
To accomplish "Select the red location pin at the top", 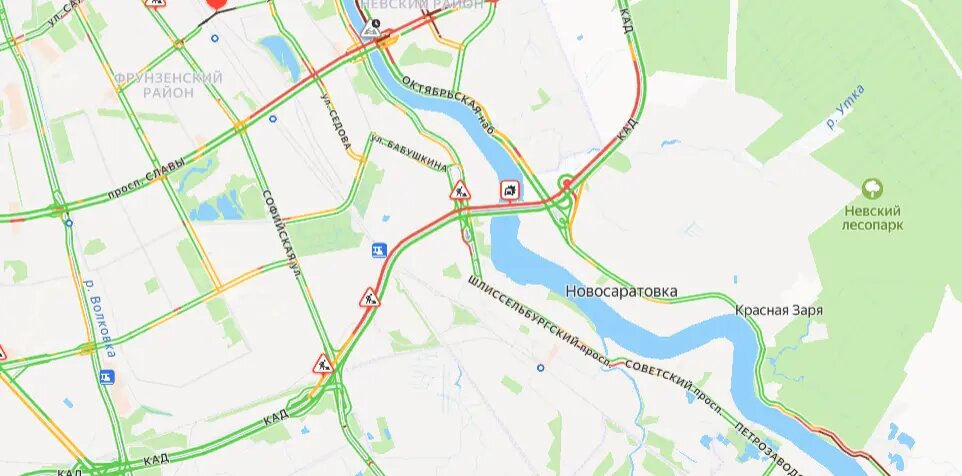I will click(x=216, y=2).
